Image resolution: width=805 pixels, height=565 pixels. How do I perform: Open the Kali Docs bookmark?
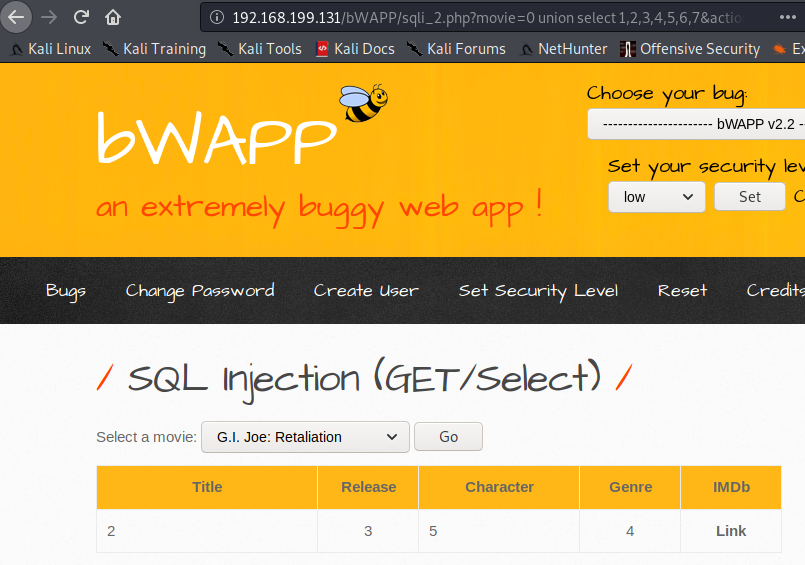tap(355, 49)
